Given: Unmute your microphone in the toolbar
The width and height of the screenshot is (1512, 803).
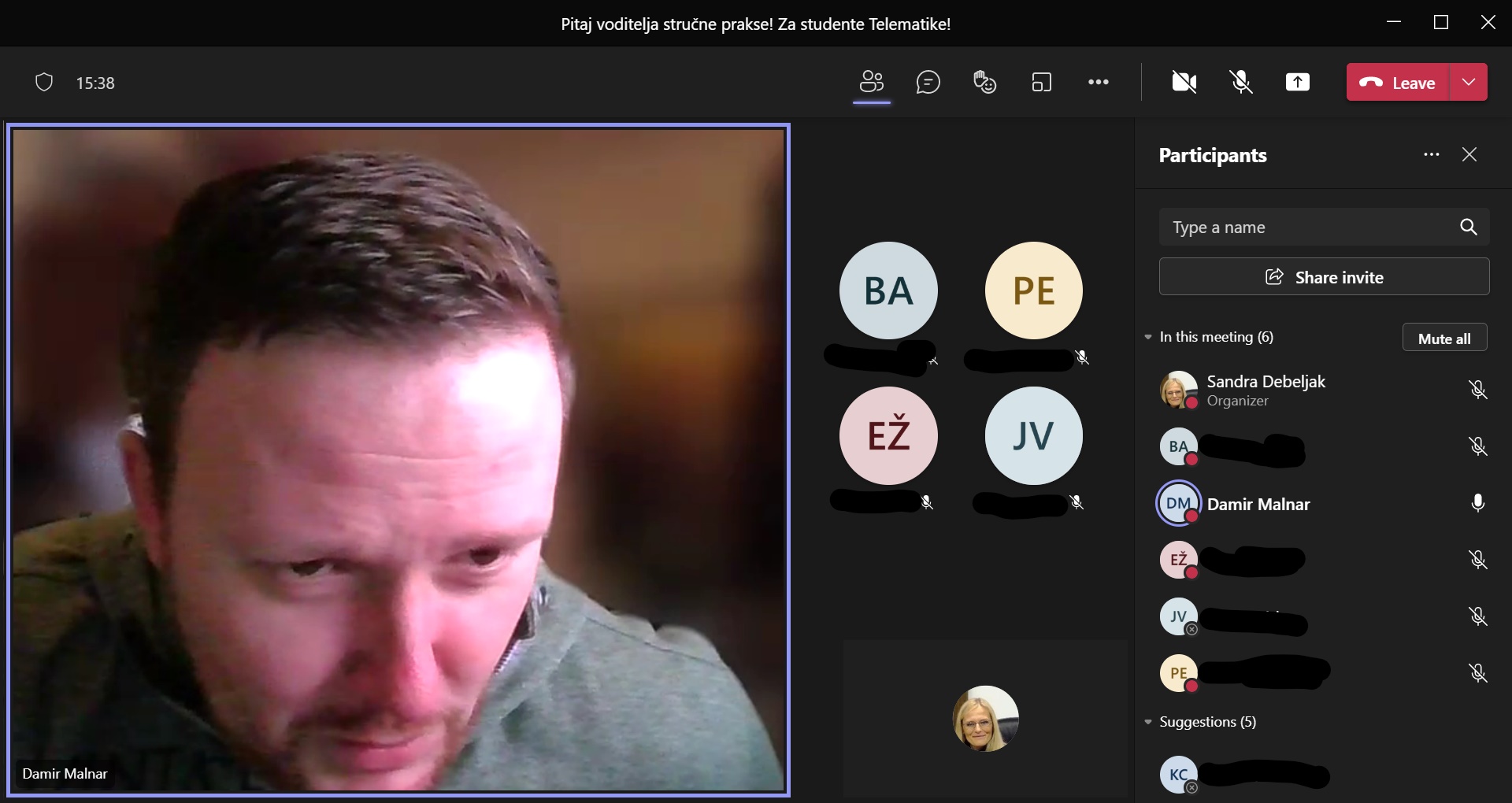Looking at the screenshot, I should tap(1241, 82).
